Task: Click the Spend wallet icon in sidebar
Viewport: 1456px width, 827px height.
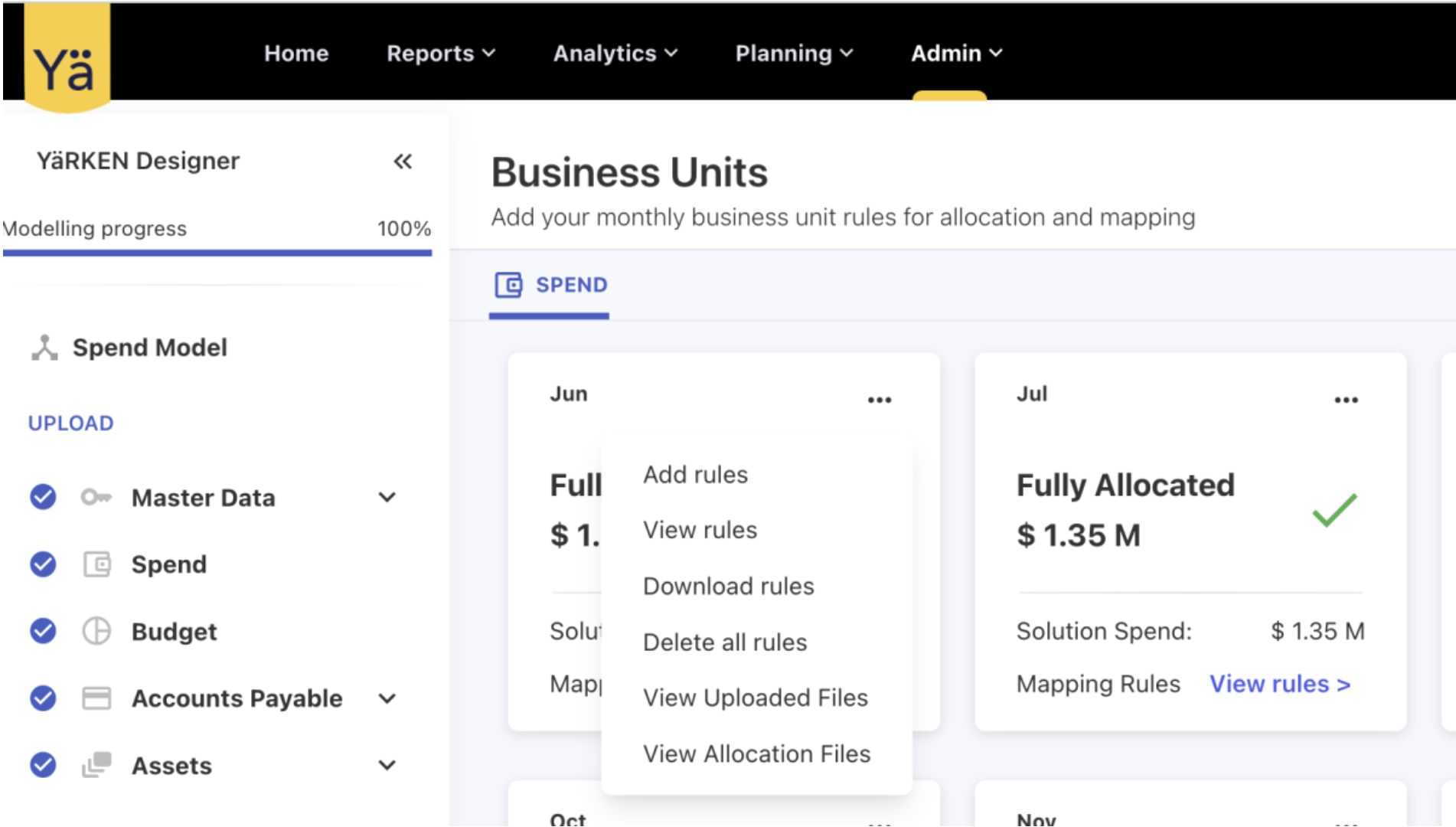Action: pyautogui.click(x=96, y=565)
